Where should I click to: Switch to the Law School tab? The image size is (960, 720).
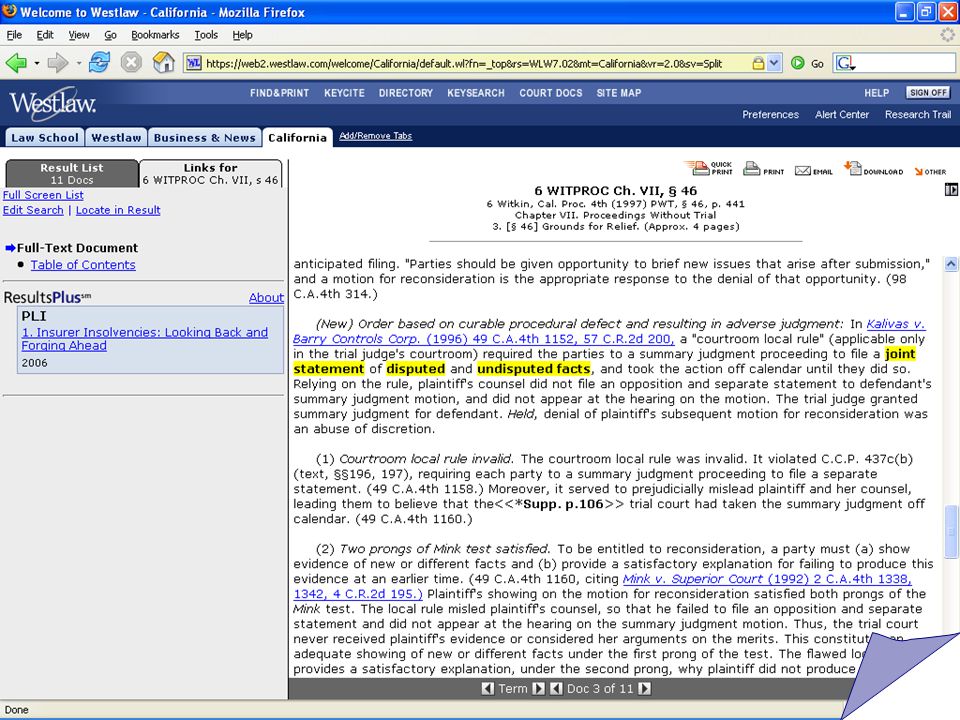(x=45, y=138)
